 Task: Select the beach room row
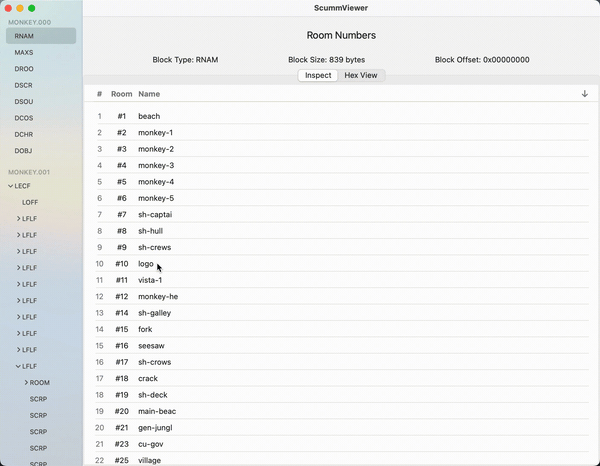tap(342, 116)
